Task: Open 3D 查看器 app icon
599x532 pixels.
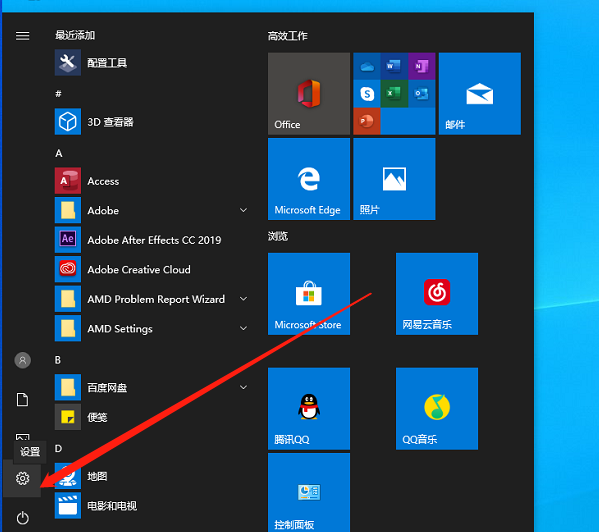Action: point(68,122)
